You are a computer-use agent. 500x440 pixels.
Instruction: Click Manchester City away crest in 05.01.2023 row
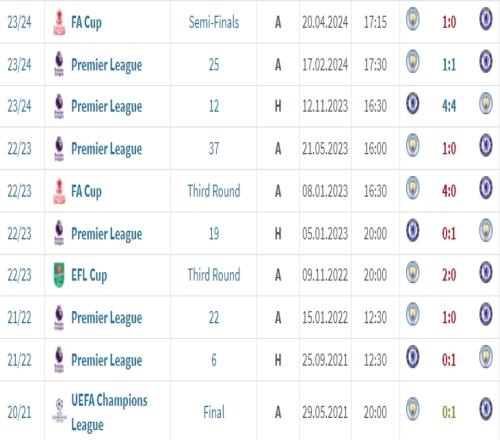(x=486, y=230)
